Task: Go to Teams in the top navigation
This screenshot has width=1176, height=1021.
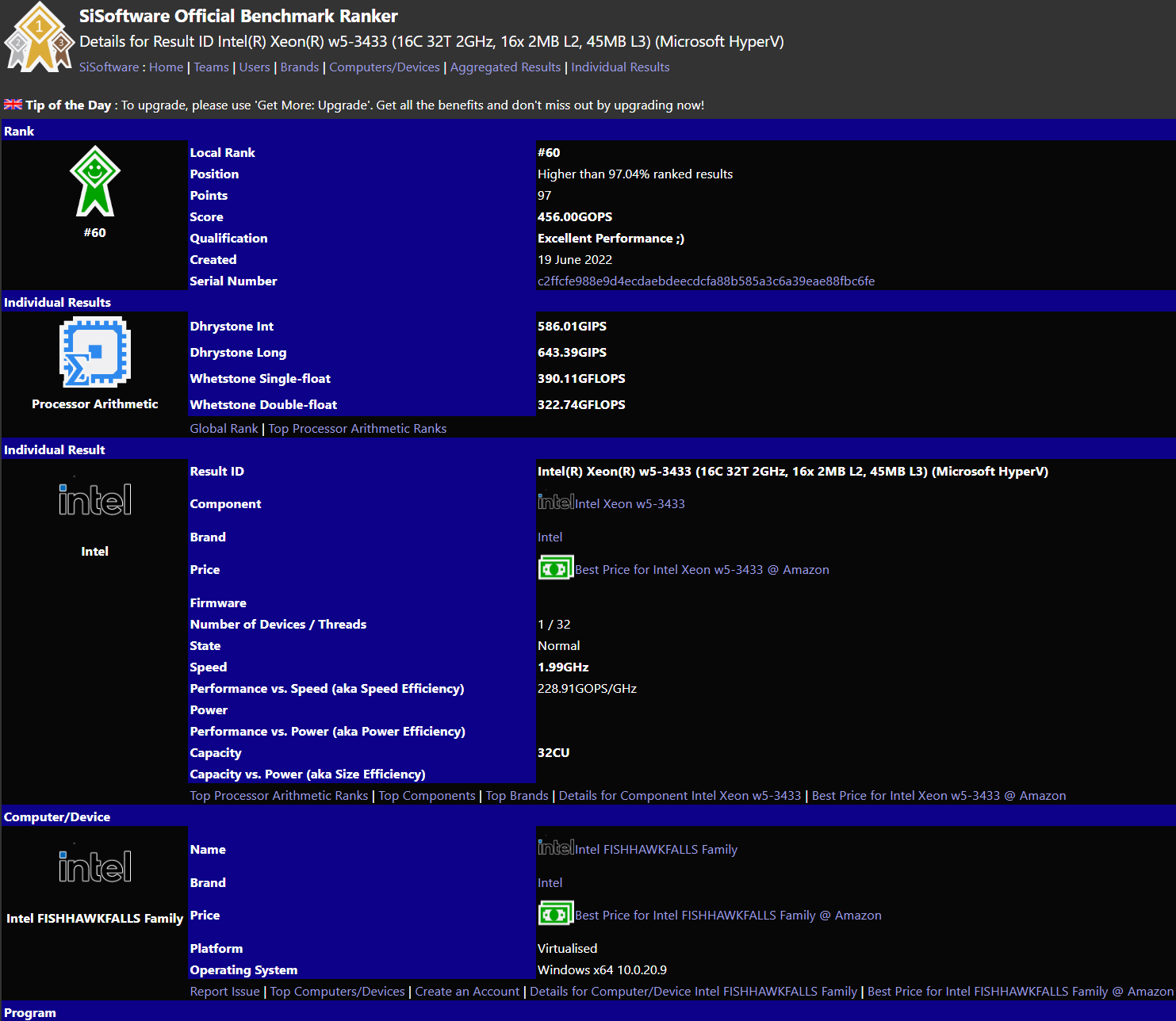Action: (x=211, y=67)
